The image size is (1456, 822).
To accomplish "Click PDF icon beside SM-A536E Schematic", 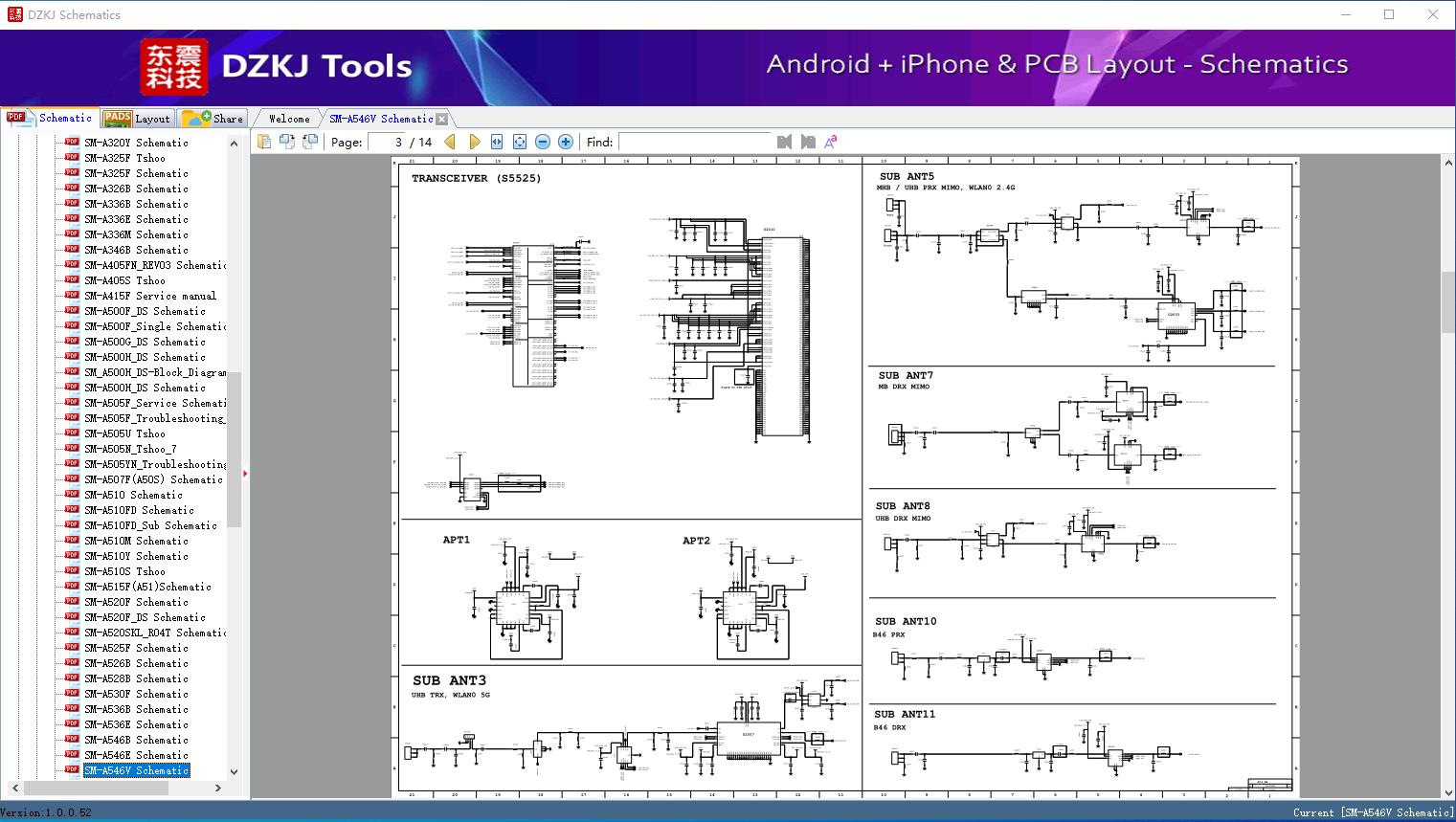I will pyautogui.click(x=72, y=723).
